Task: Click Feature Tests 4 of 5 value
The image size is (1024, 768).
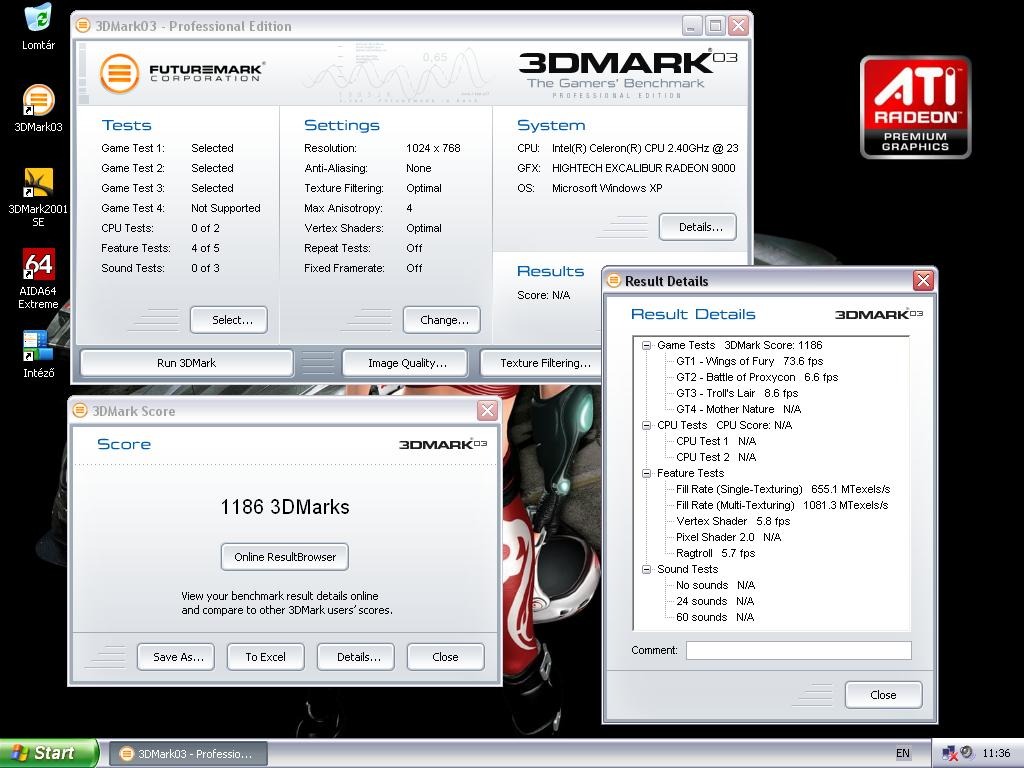Action: point(205,248)
